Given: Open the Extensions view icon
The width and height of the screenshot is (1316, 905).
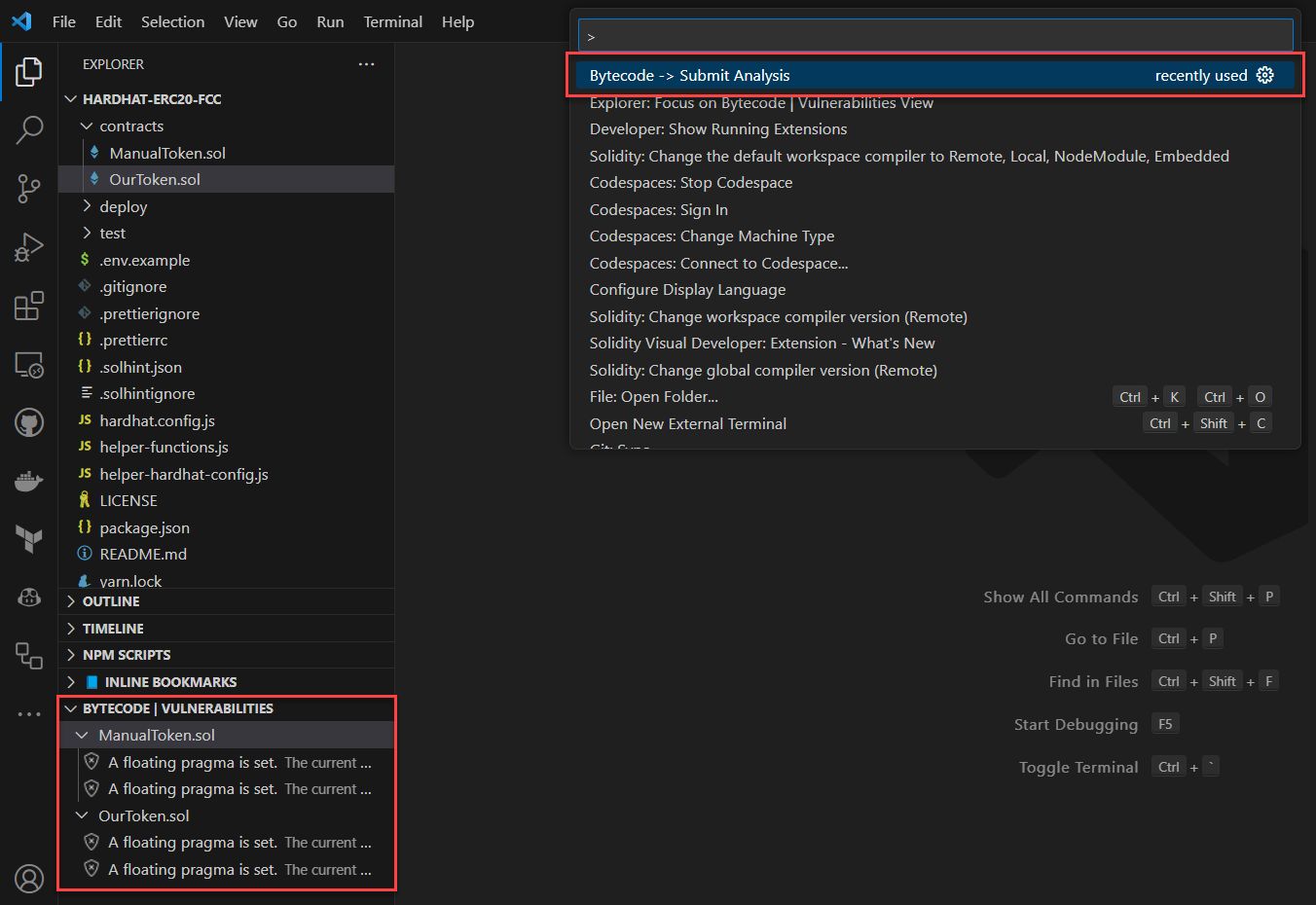Looking at the screenshot, I should tap(29, 306).
